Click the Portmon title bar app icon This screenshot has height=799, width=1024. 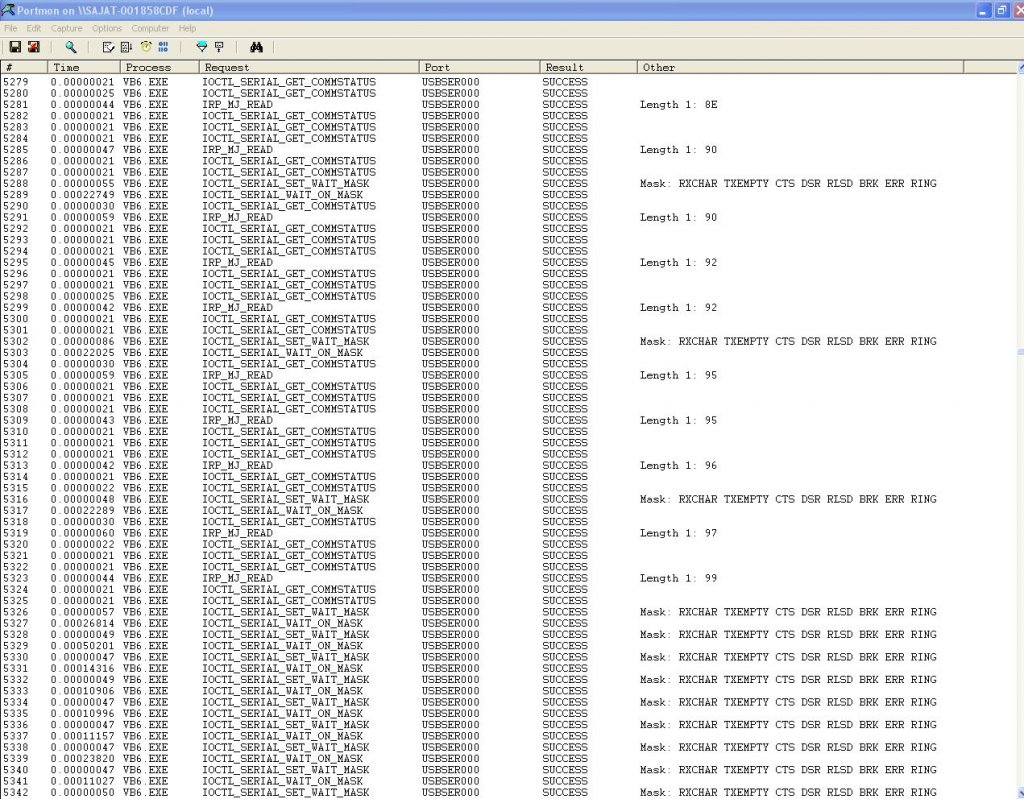tap(8, 10)
